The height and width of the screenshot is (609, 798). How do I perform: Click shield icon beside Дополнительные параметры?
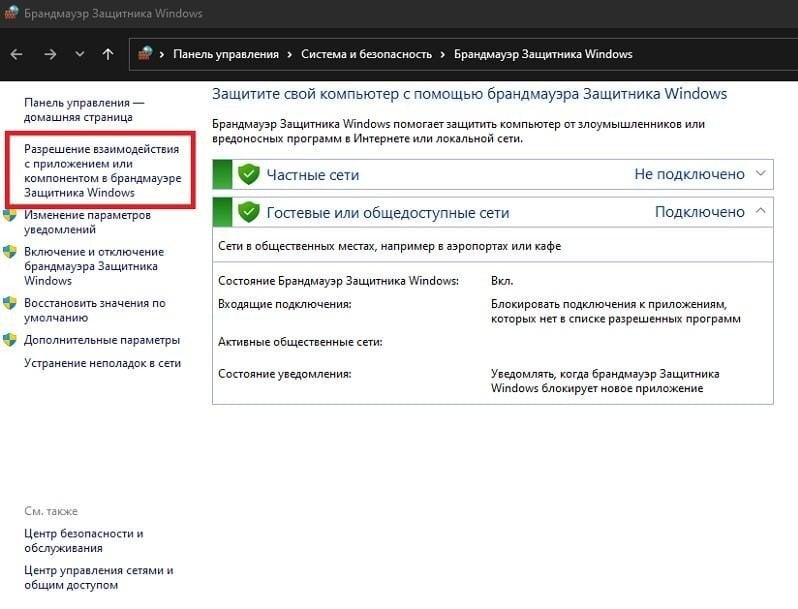click(x=10, y=340)
